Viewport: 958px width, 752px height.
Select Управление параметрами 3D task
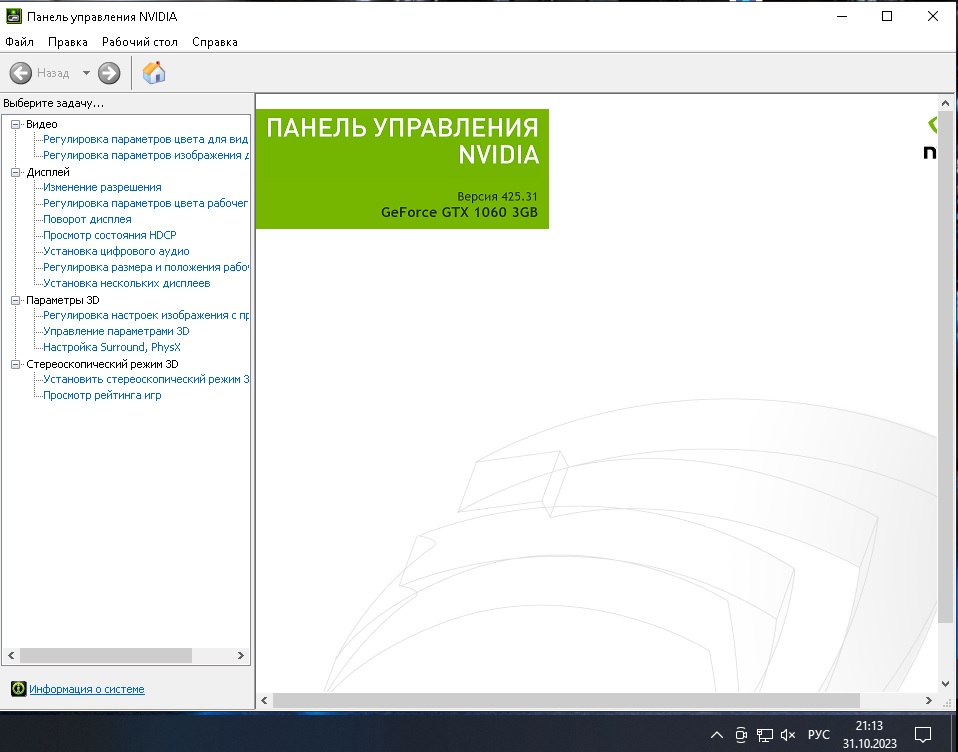point(116,331)
